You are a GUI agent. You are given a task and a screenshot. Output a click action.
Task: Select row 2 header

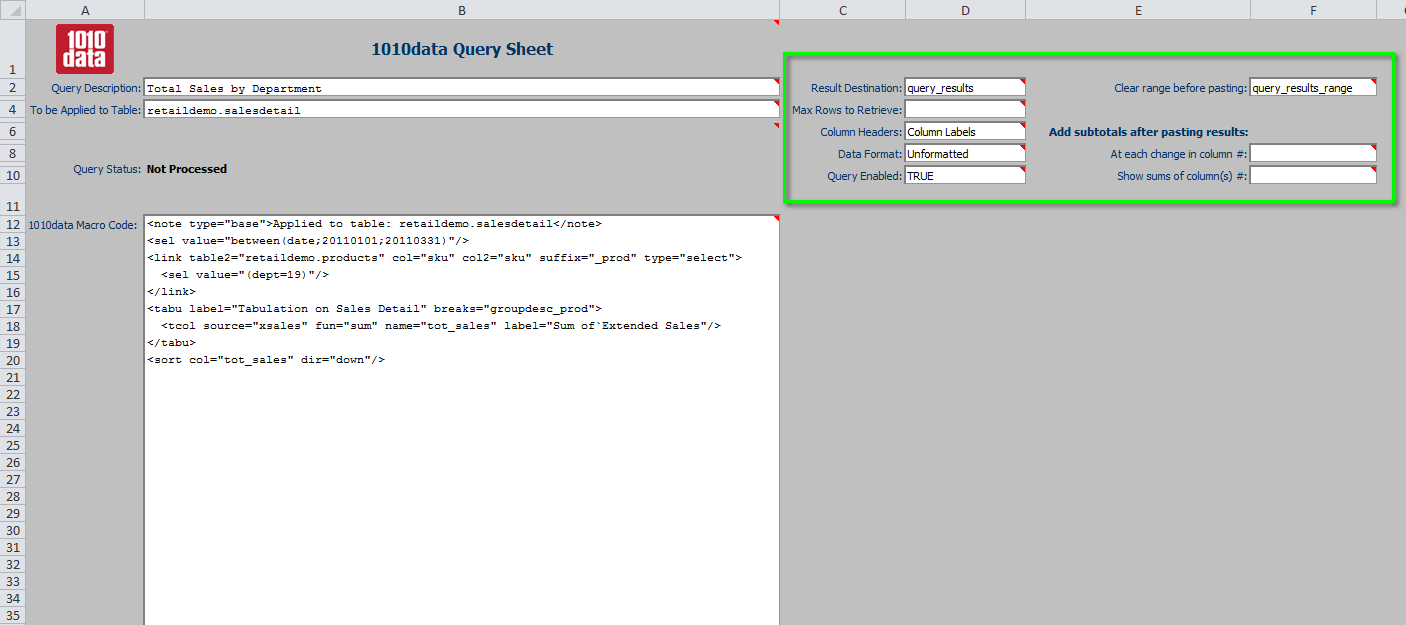12,88
